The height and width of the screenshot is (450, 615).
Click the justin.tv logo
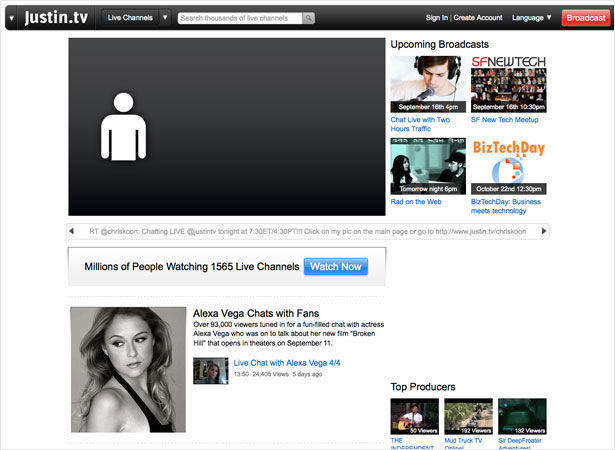click(x=56, y=18)
